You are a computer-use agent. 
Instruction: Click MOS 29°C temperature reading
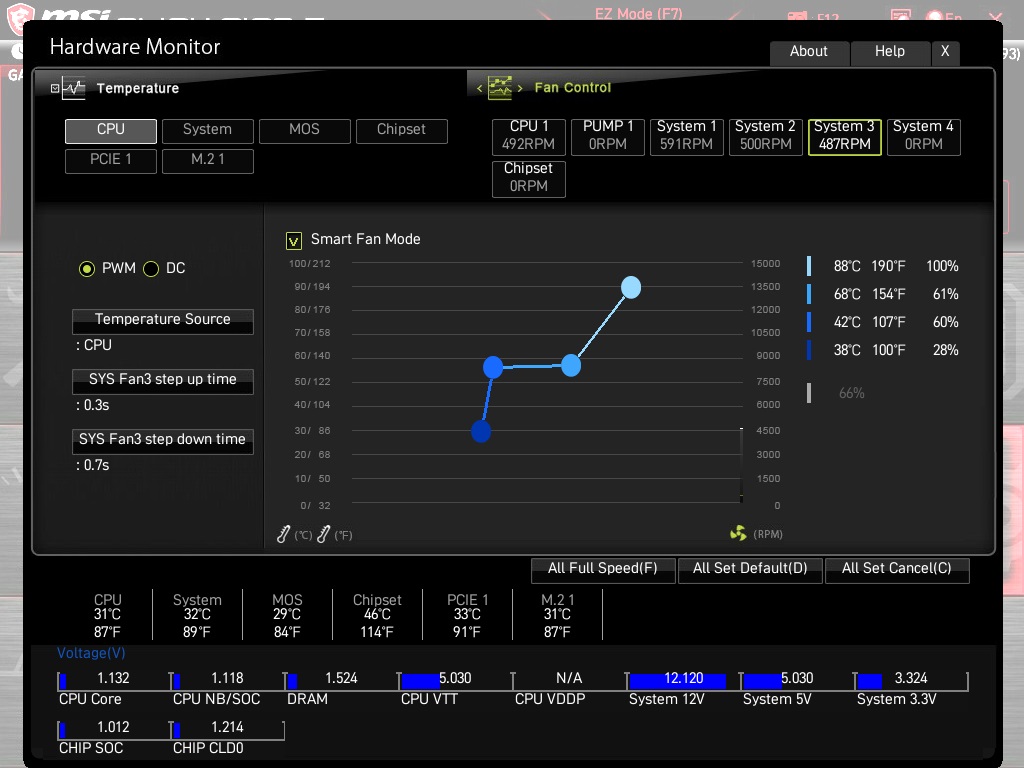[287, 615]
